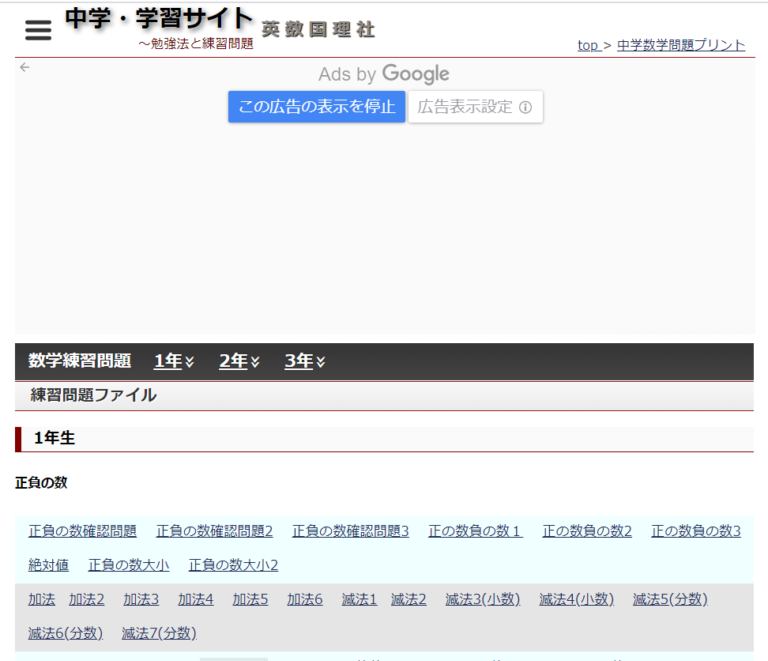Click the info icon on 広告表示設定

tap(525, 107)
